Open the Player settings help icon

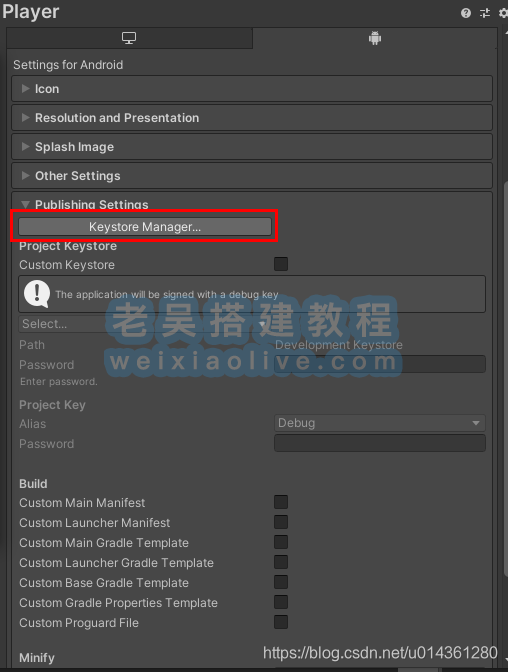pyautogui.click(x=466, y=13)
